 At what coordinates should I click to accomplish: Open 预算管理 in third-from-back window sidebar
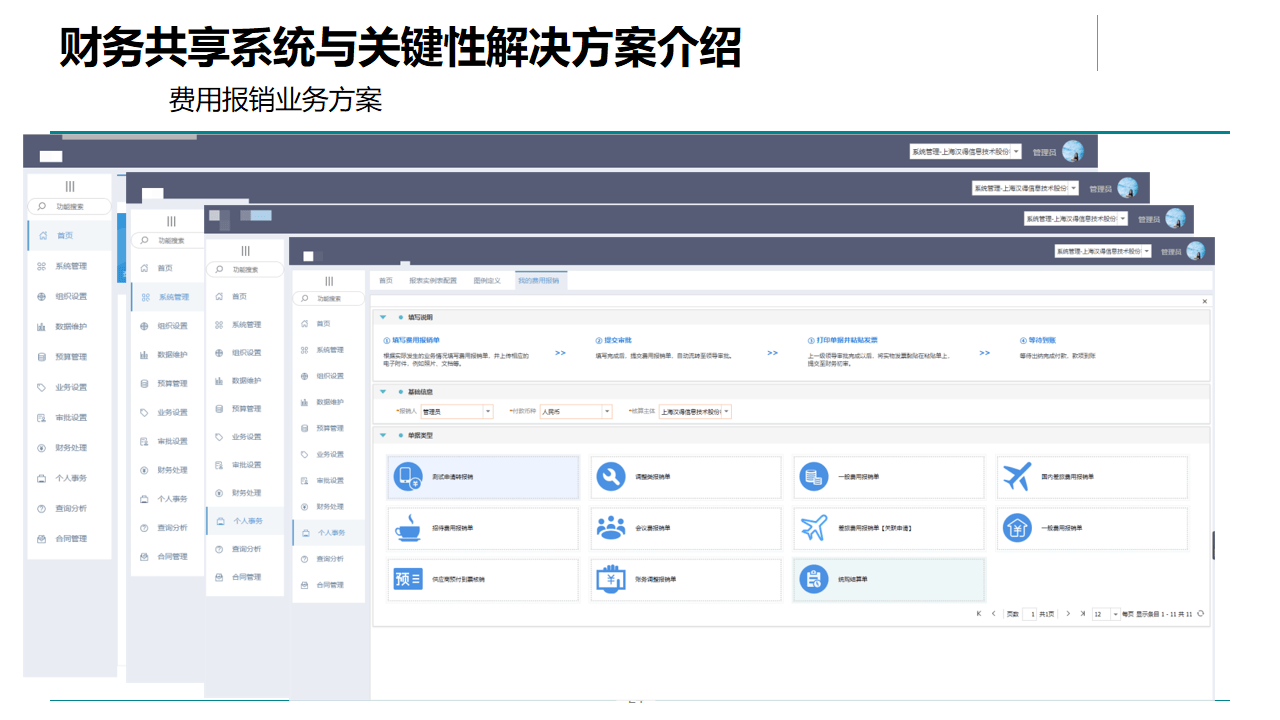(x=245, y=409)
